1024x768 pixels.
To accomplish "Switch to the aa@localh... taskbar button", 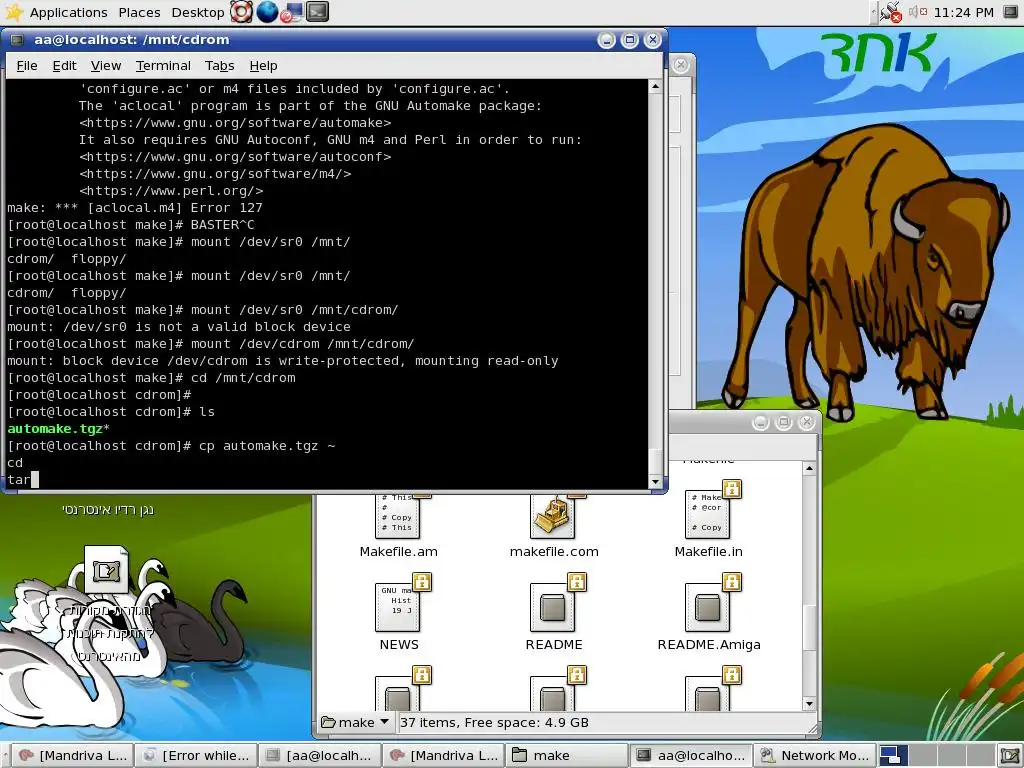I will click(319, 756).
